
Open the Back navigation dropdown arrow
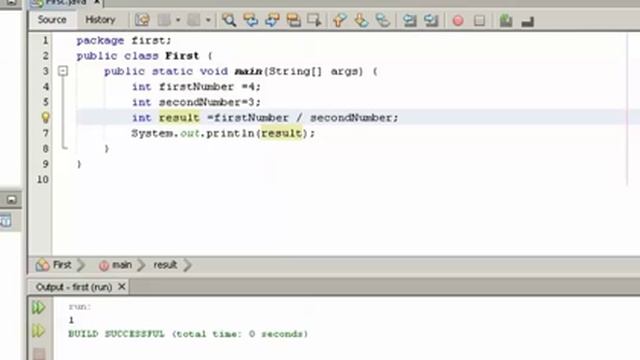[178, 20]
